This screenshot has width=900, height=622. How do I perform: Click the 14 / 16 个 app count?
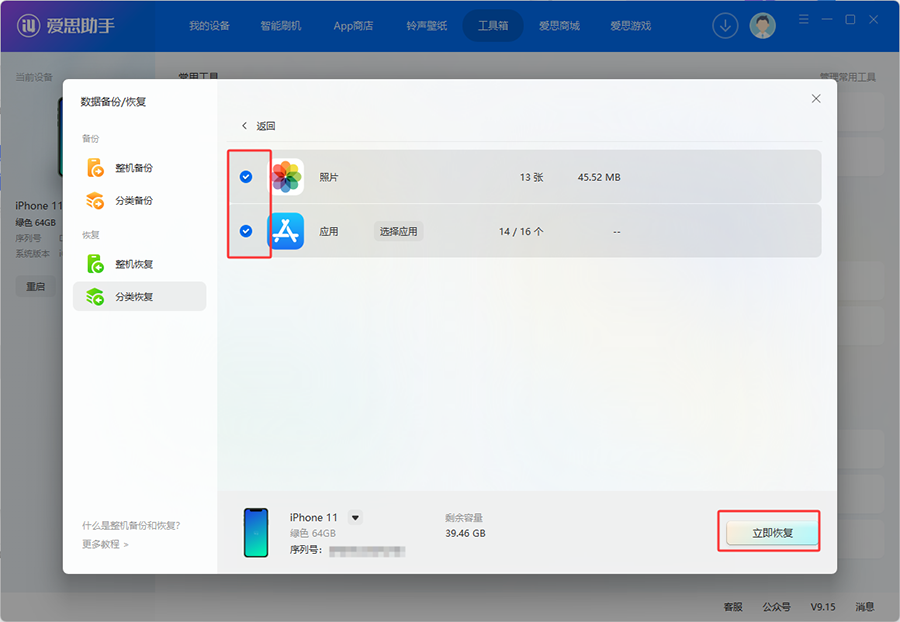(x=521, y=231)
